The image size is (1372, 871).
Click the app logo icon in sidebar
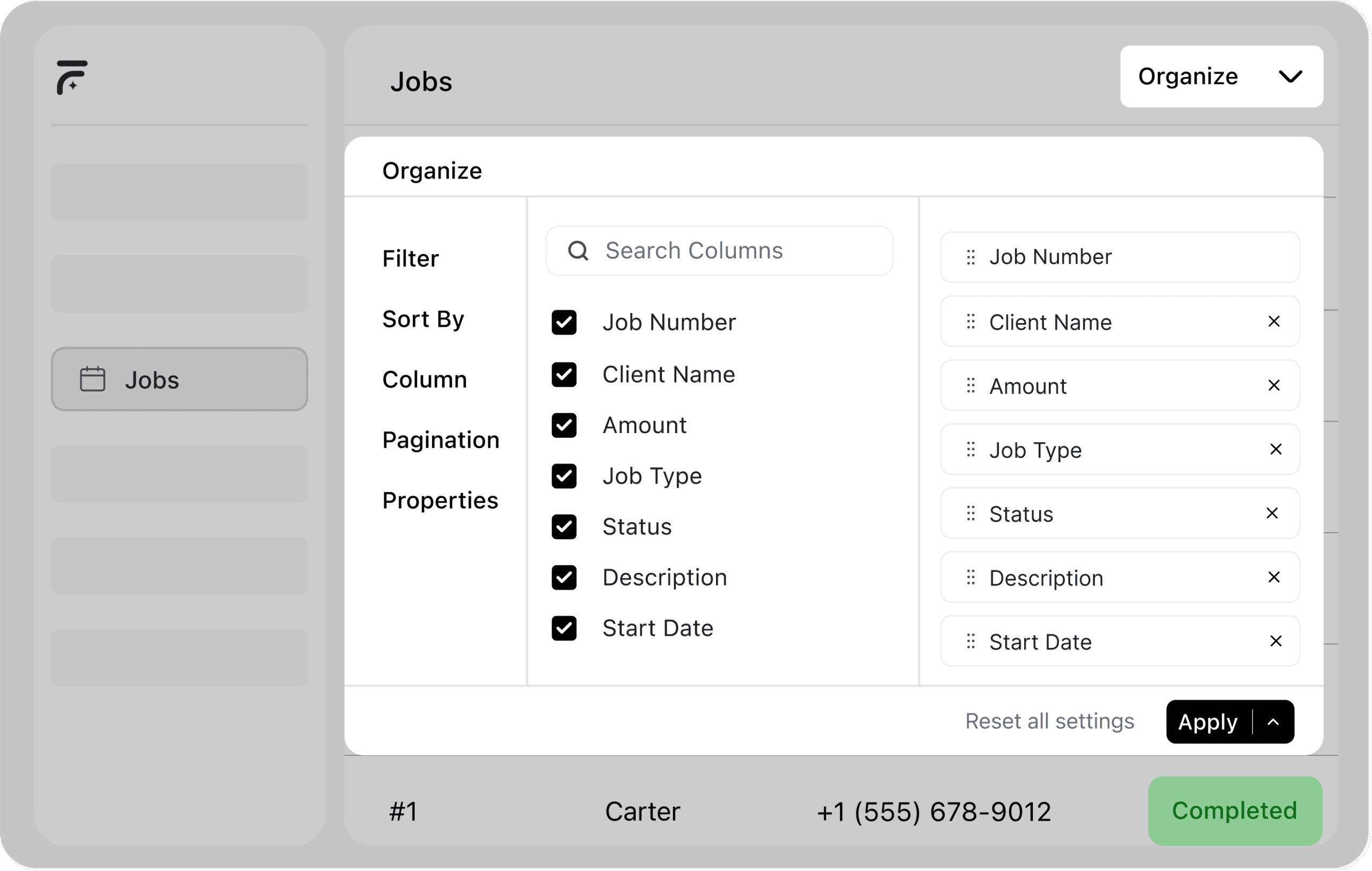point(72,77)
